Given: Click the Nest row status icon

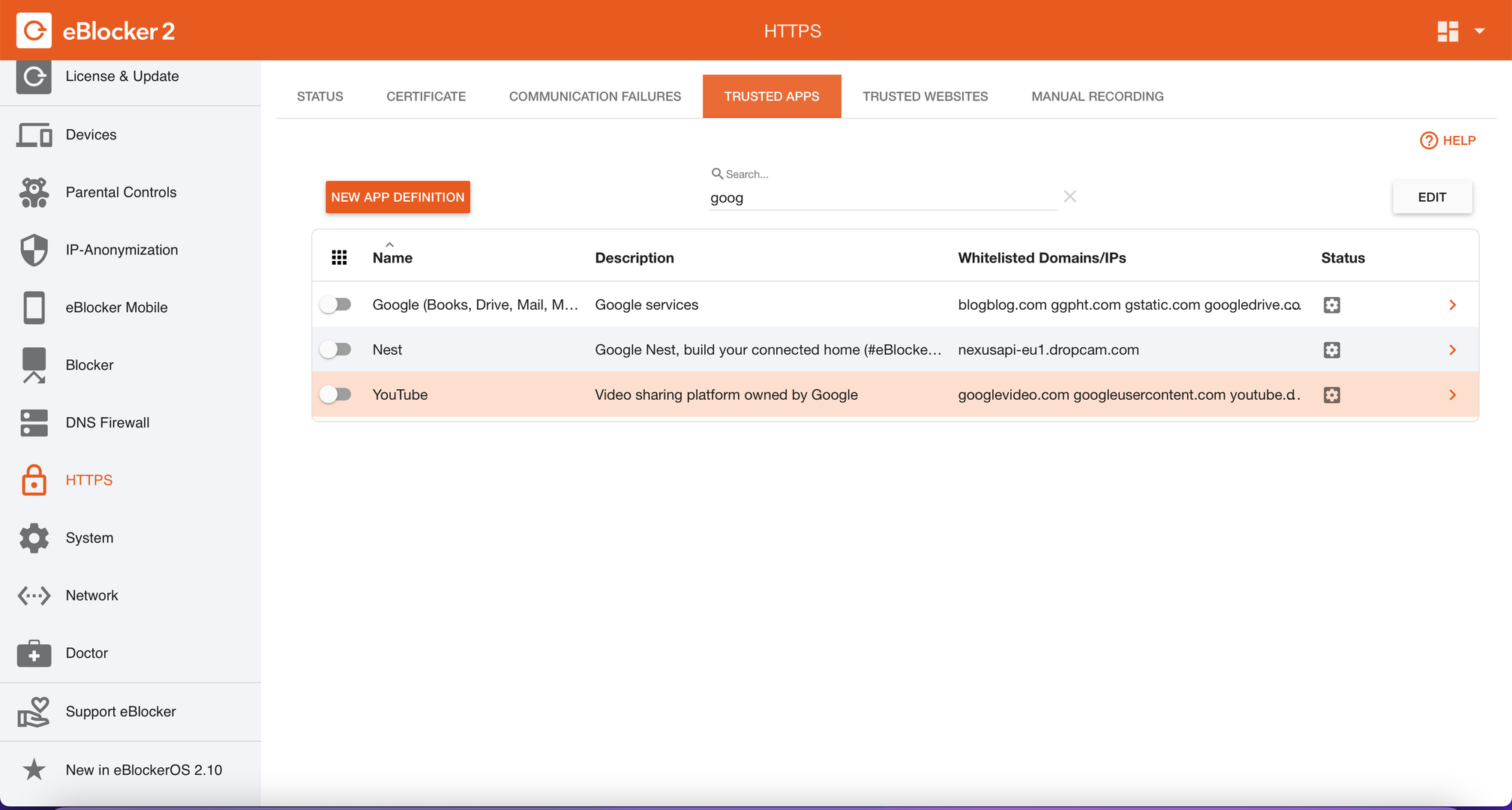Looking at the screenshot, I should (x=1331, y=349).
